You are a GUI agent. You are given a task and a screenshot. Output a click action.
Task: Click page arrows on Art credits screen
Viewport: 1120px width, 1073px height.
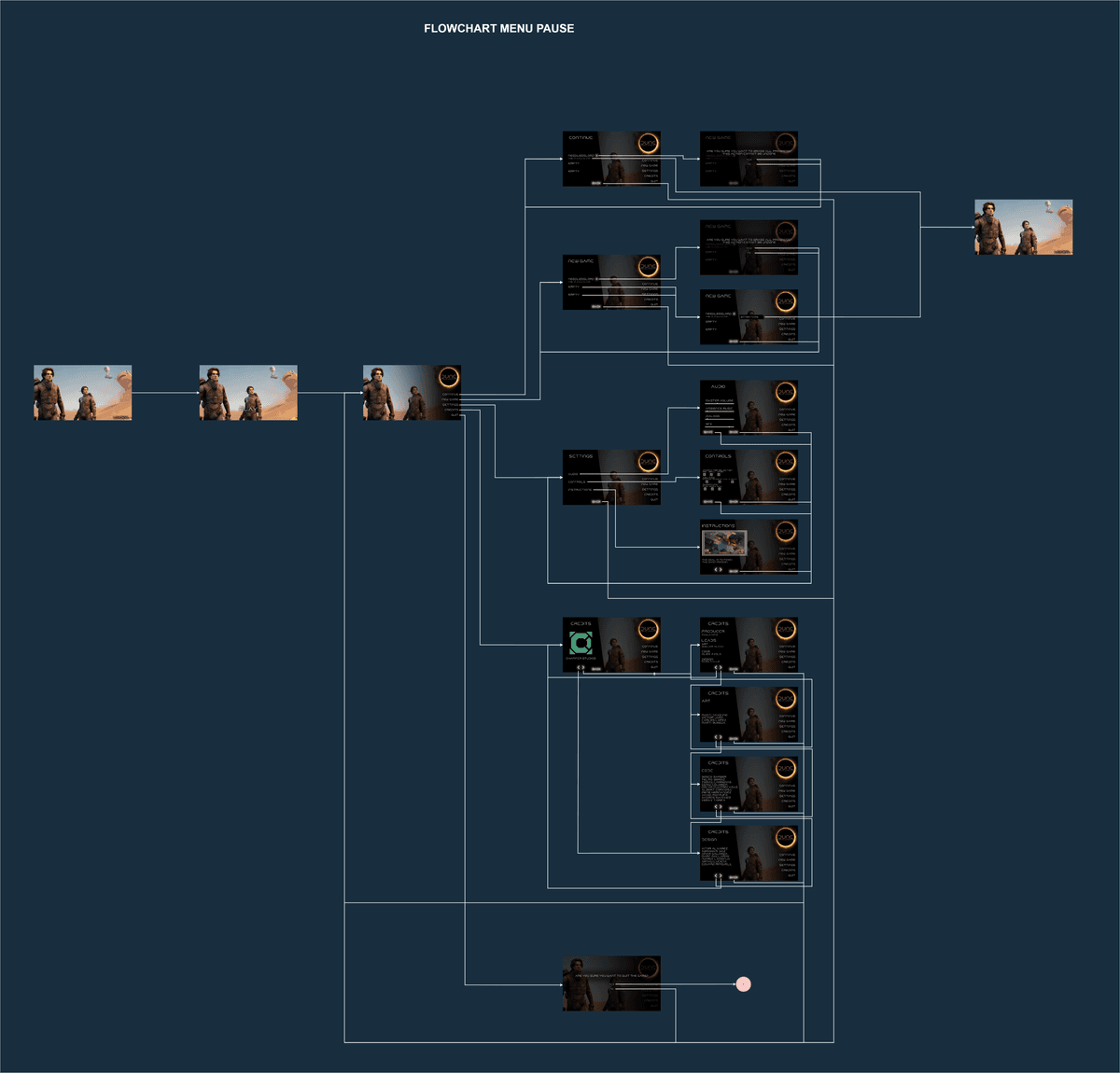718,737
